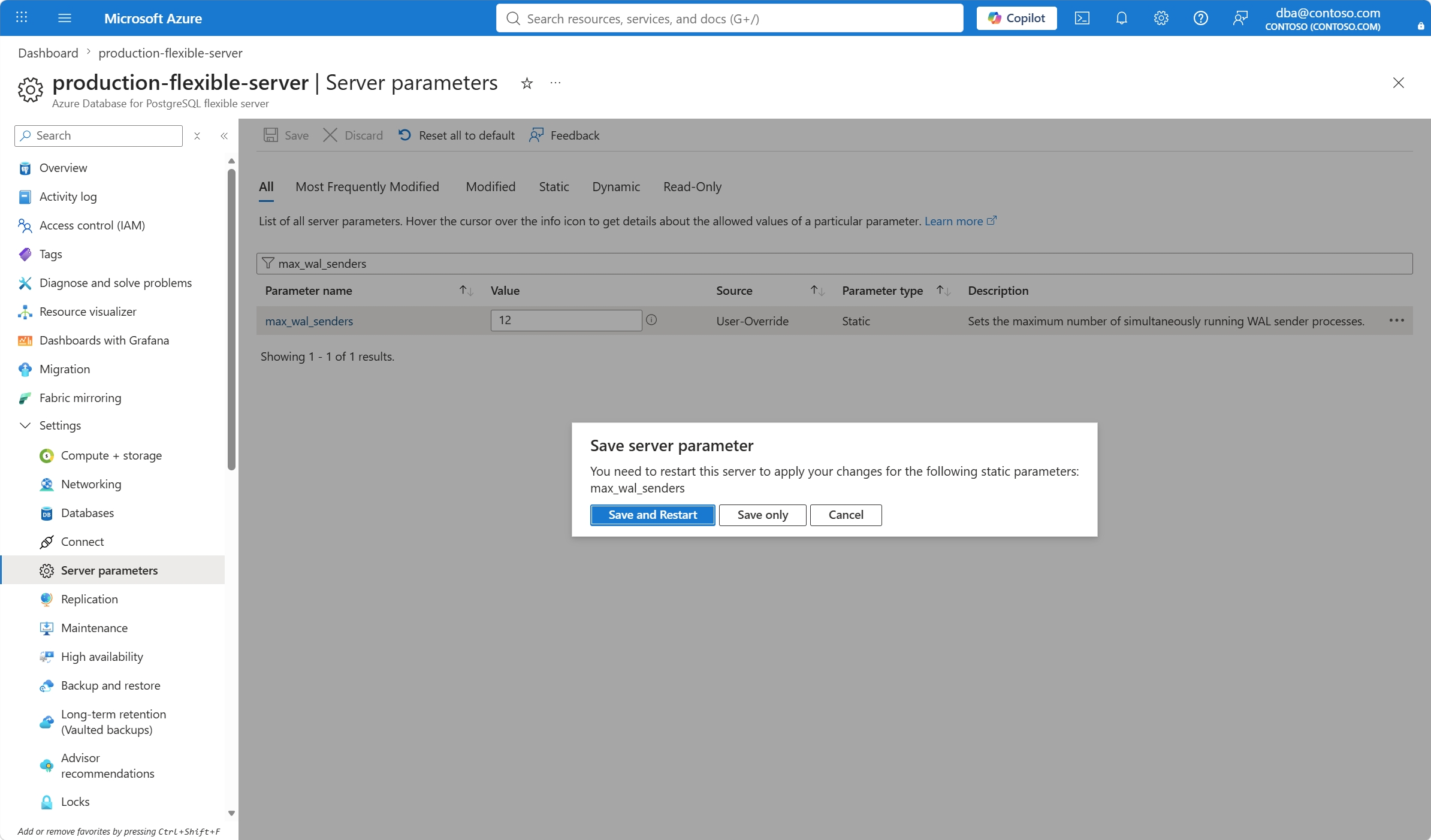
Task: Click Reset all to default
Action: tap(457, 135)
